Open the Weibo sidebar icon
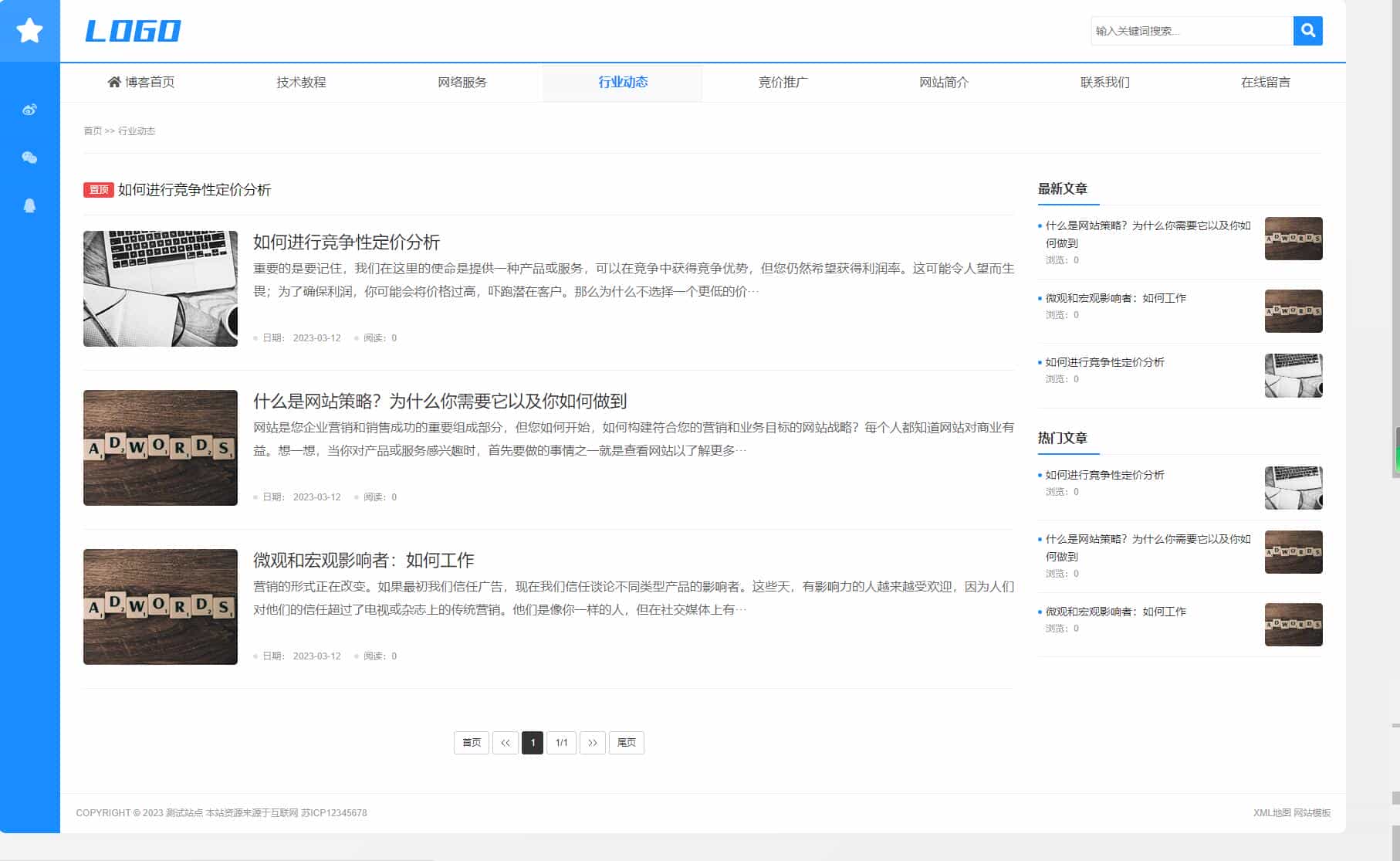This screenshot has height=861, width=1400. [29, 110]
